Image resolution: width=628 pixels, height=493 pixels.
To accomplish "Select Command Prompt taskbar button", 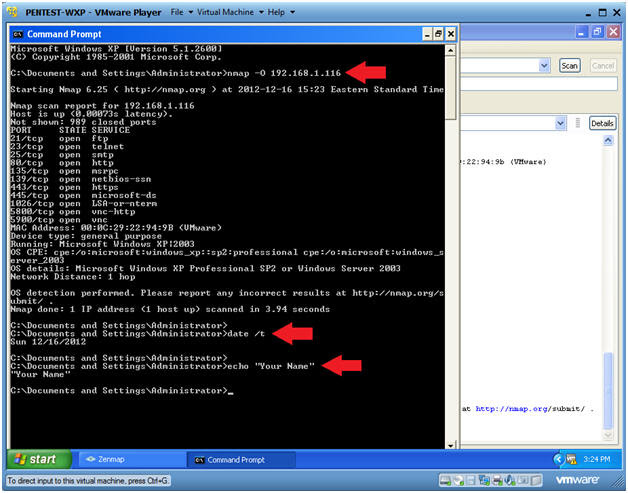I will (242, 459).
